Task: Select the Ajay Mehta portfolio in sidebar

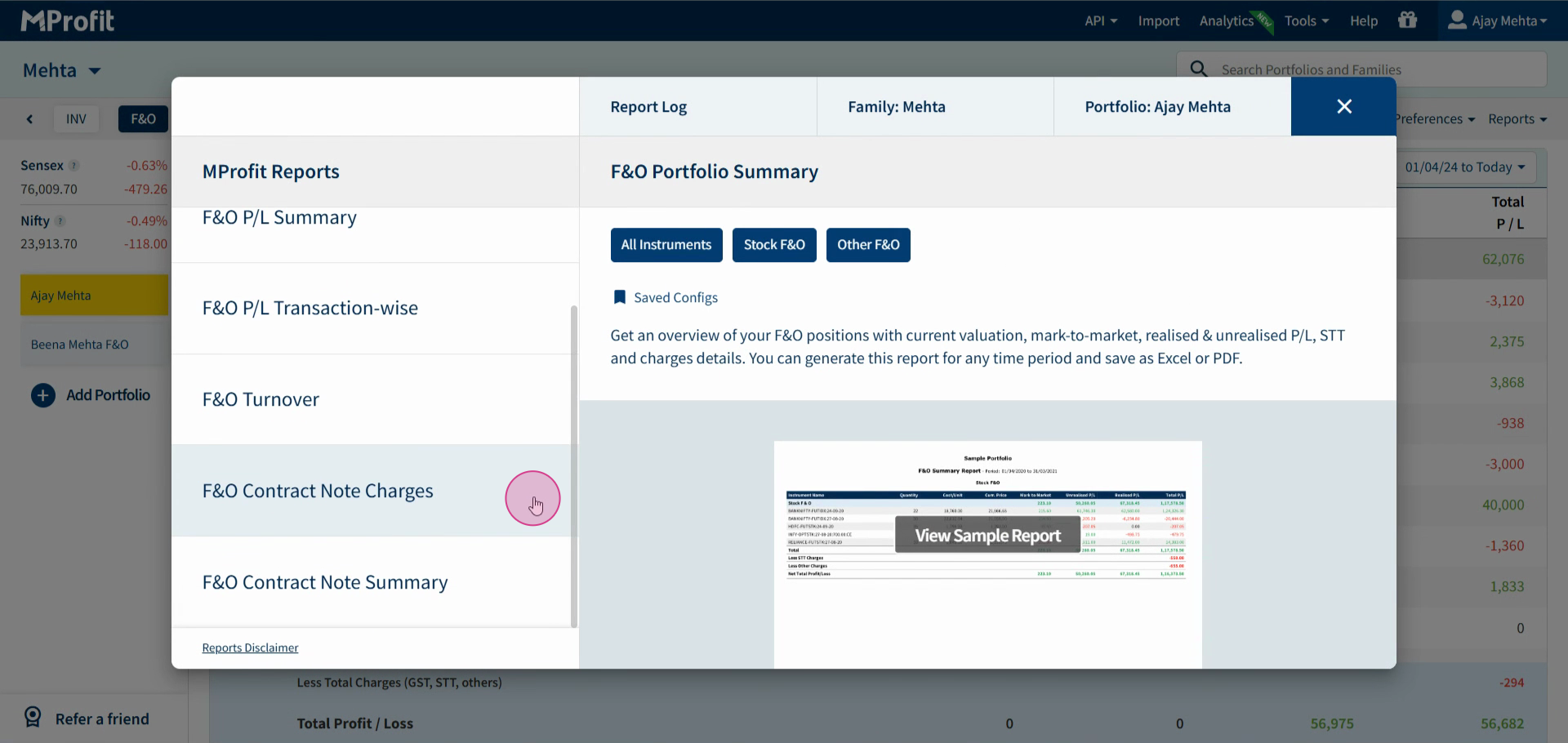Action: point(94,296)
